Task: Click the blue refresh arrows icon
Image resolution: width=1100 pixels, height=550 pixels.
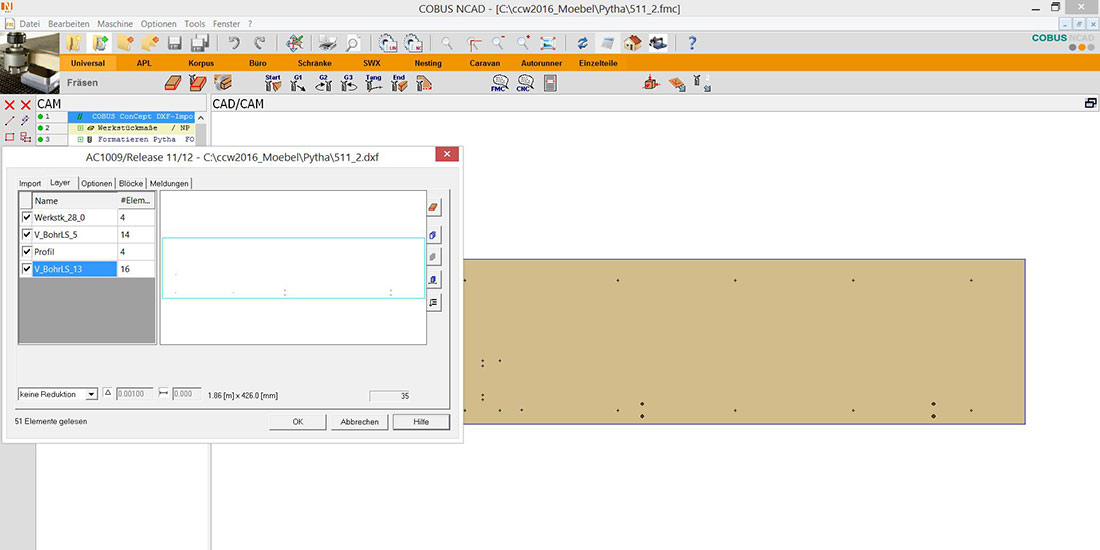Action: pyautogui.click(x=582, y=43)
